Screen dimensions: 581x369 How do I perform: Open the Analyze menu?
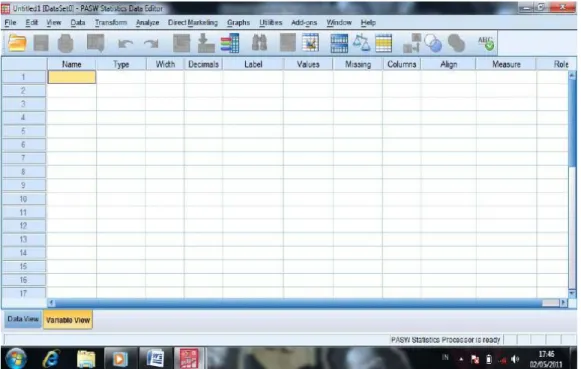pos(147,23)
